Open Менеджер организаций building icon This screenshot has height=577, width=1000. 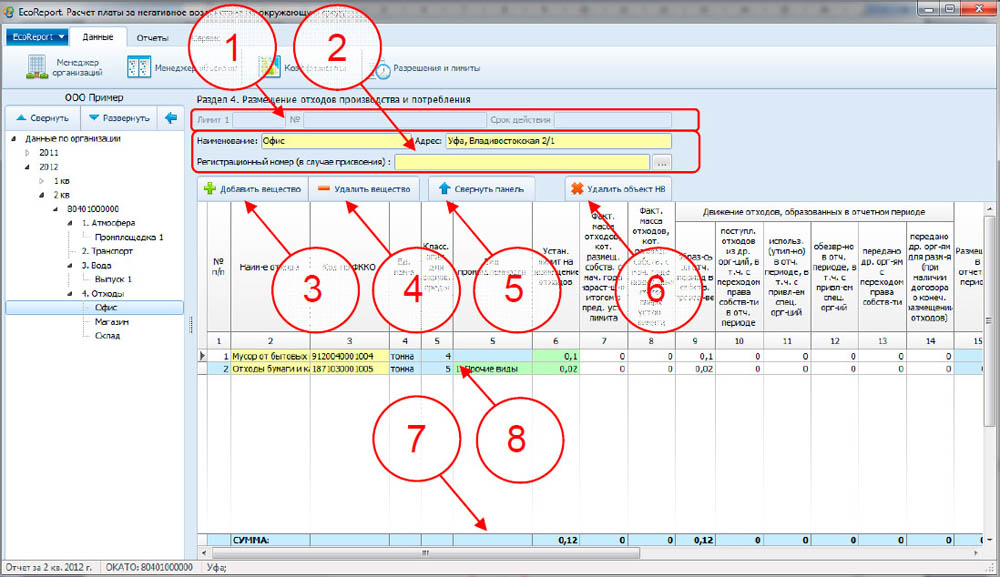tap(36, 67)
